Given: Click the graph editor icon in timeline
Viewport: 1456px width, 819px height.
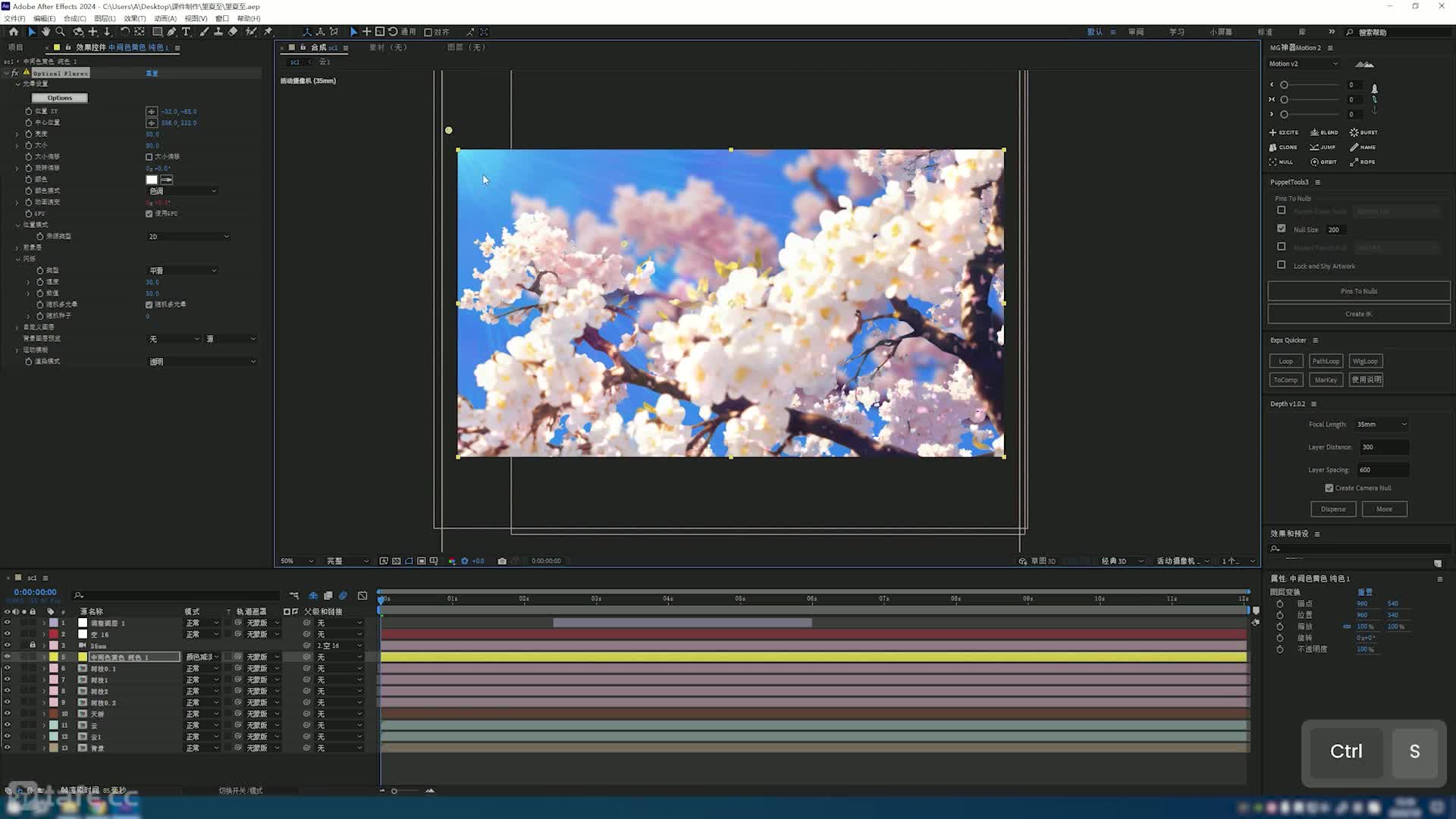Looking at the screenshot, I should coord(362,595).
